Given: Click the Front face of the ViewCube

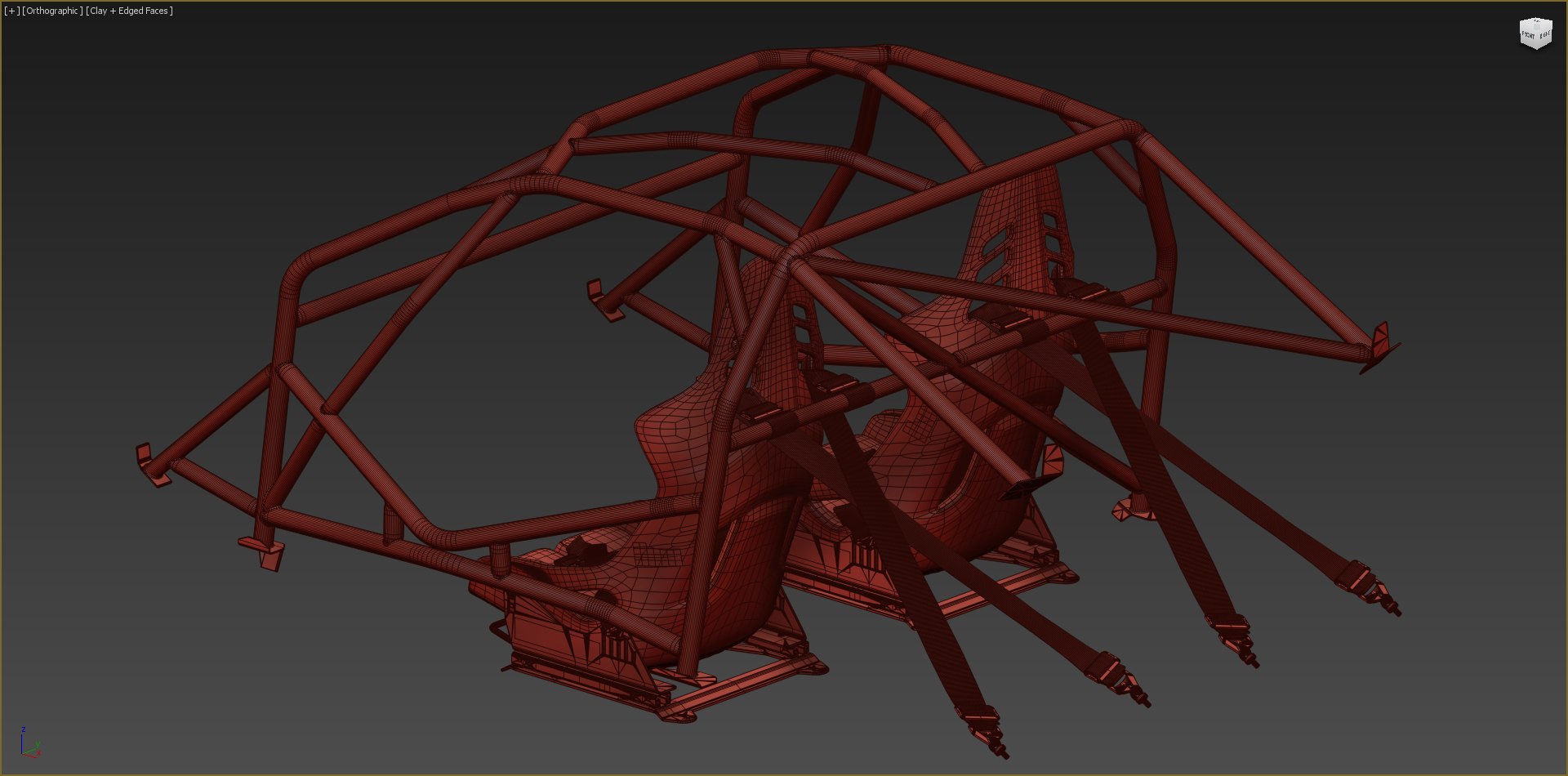Looking at the screenshot, I should [x=1527, y=35].
